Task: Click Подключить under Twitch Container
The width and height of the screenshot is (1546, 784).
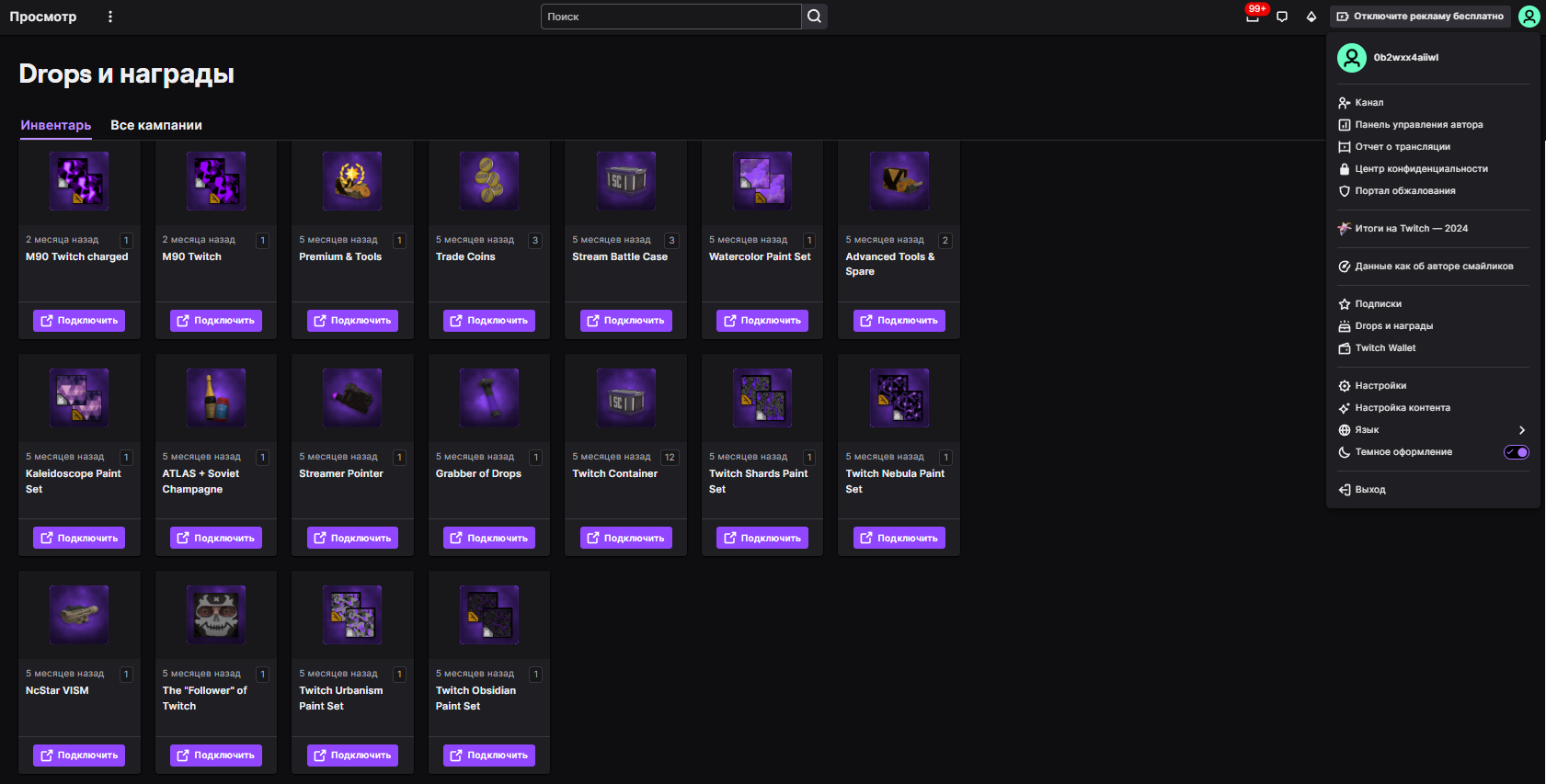Action: point(625,538)
